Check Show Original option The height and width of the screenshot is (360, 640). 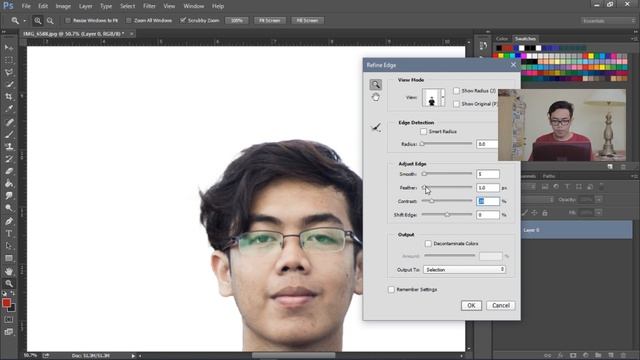click(456, 104)
